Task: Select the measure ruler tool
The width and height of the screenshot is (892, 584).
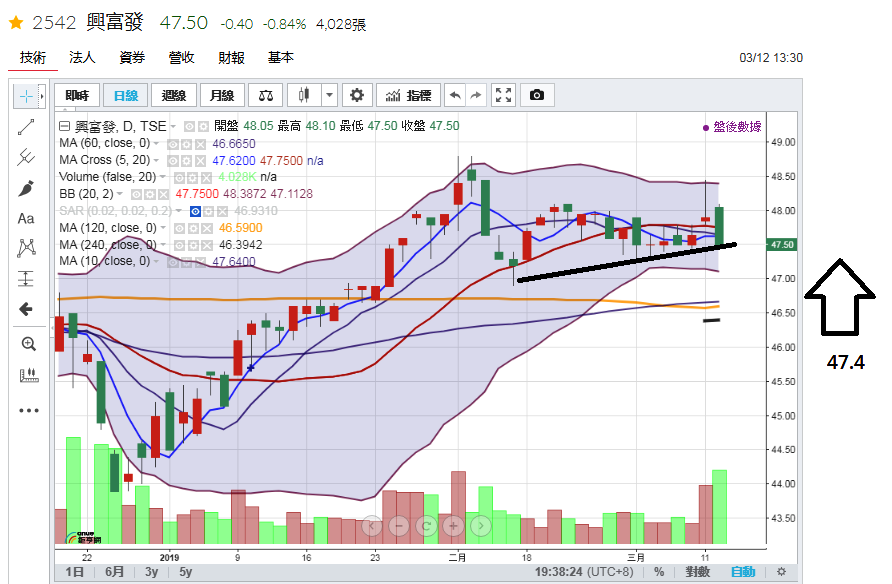Action: (28, 375)
